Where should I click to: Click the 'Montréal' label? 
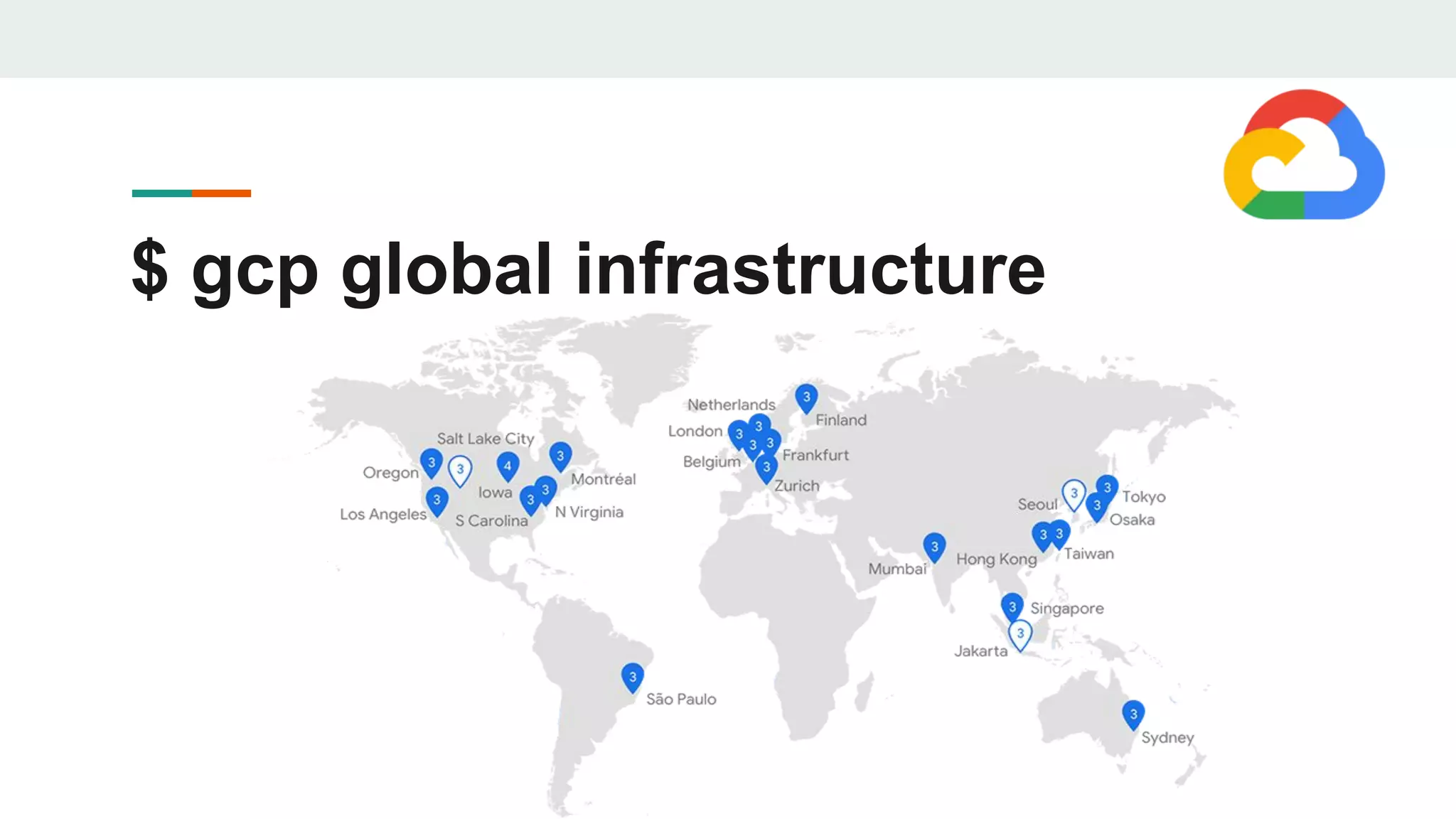(604, 480)
